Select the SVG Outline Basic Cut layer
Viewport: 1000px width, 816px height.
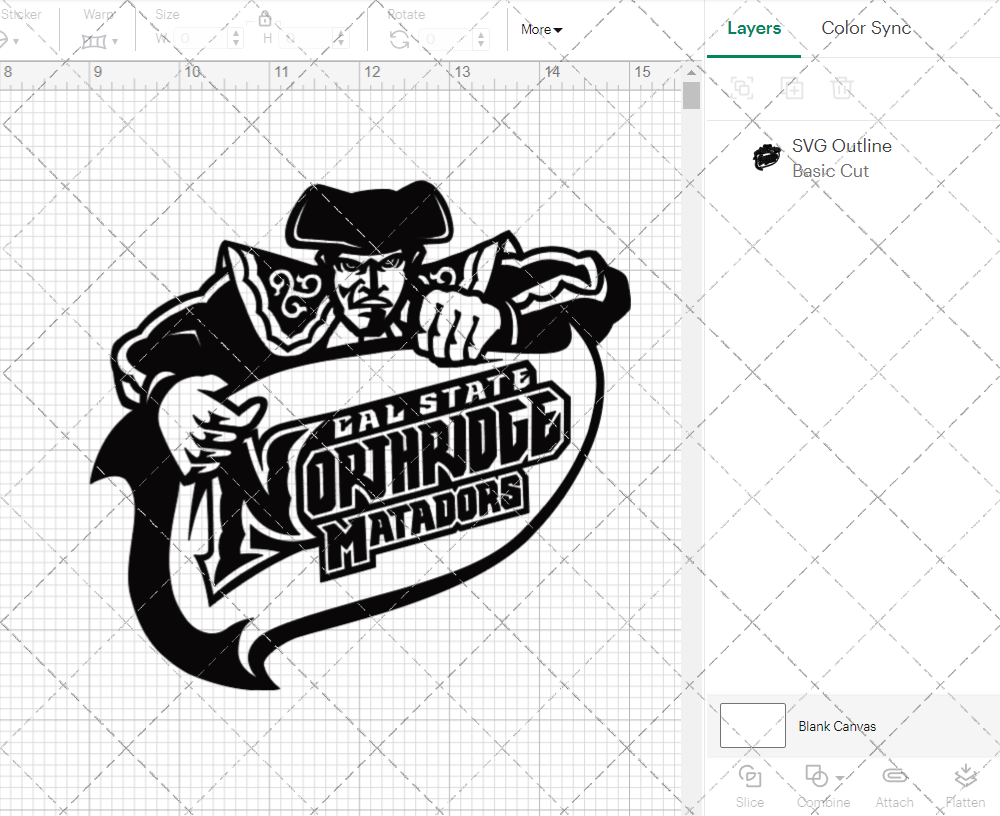[840, 157]
